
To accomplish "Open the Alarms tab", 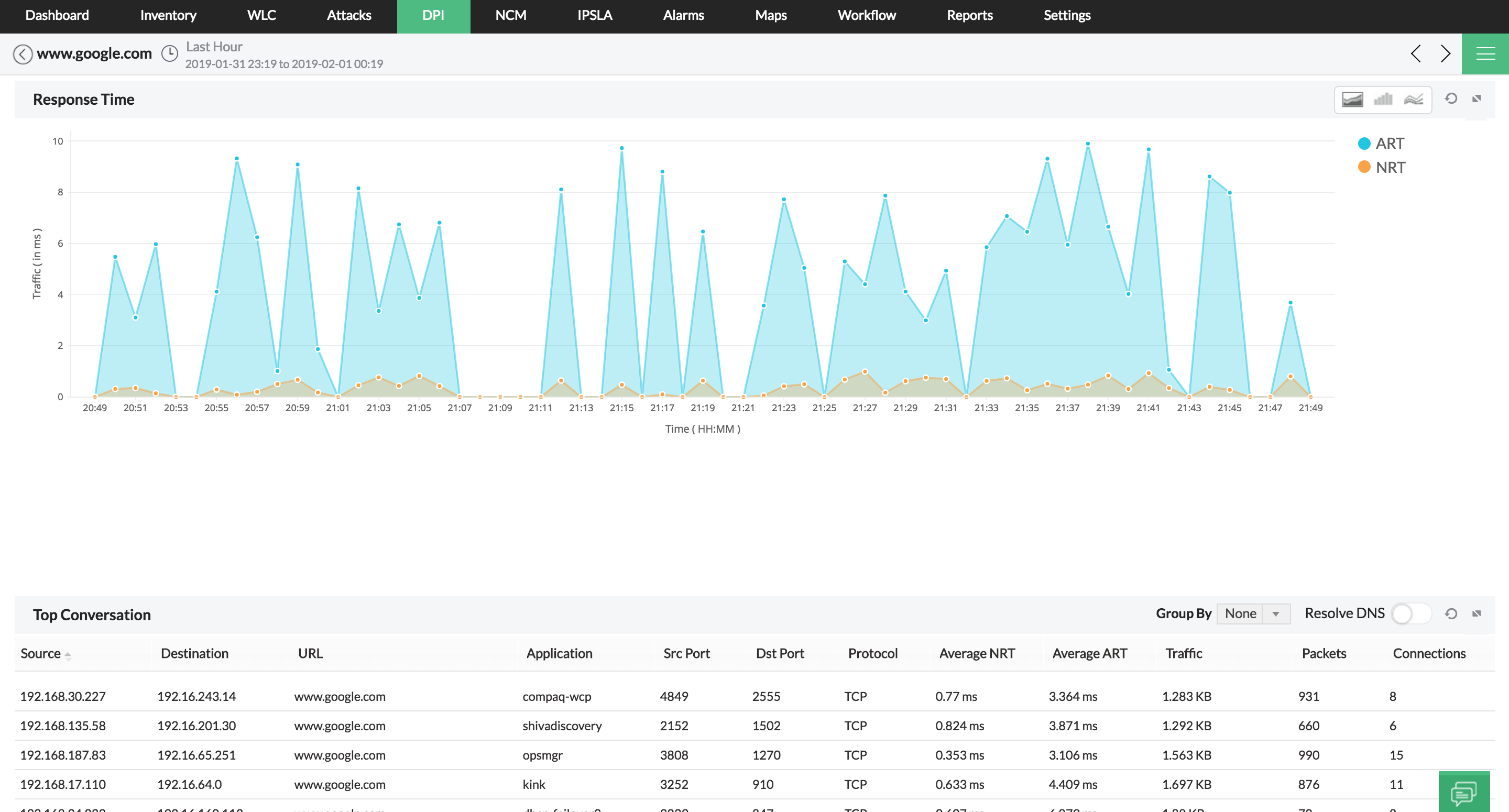I will pos(683,16).
